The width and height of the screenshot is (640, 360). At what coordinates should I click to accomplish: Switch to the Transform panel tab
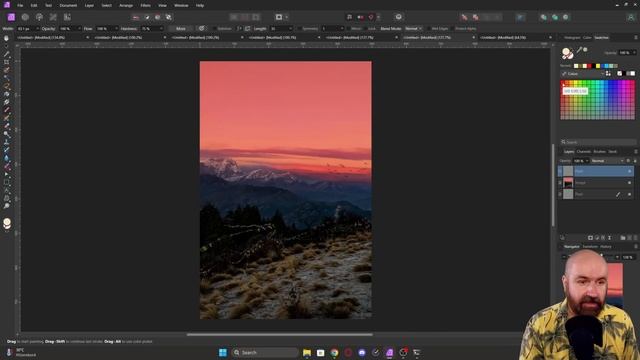coord(590,247)
